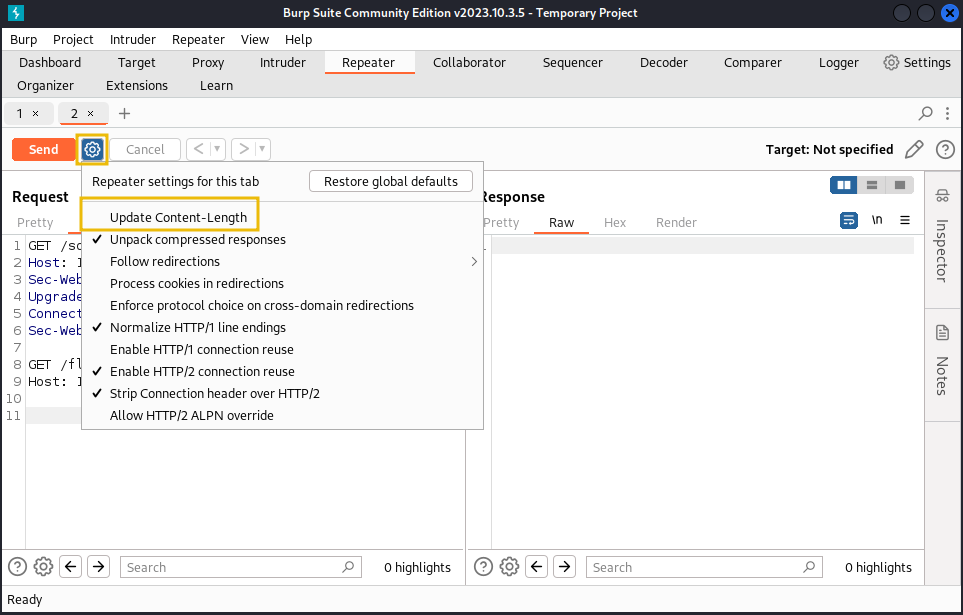Close Repeater tab 2

90,113
